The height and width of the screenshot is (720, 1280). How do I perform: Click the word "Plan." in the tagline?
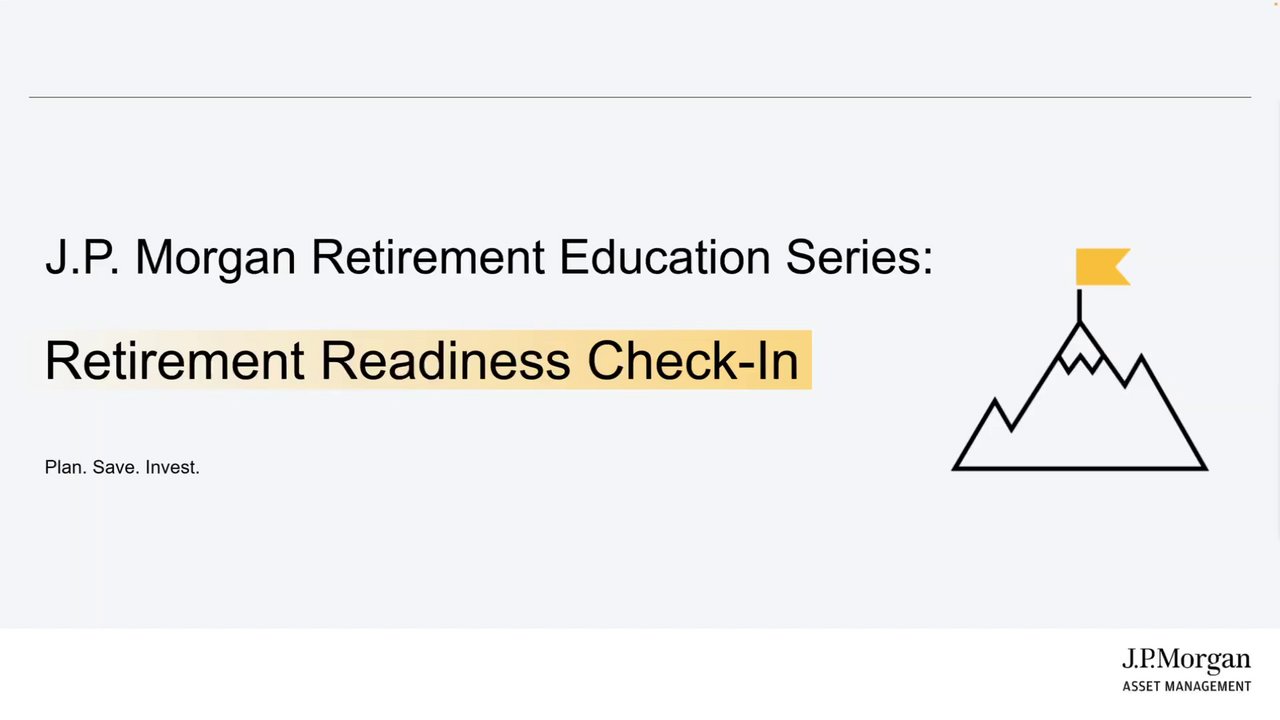[65, 467]
